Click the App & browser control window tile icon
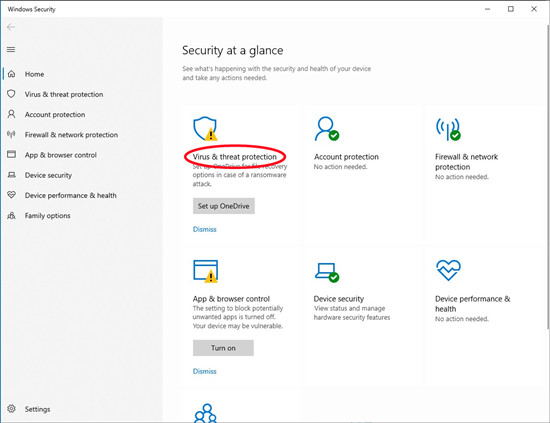Viewport: 550px width, 423px height. click(x=206, y=271)
